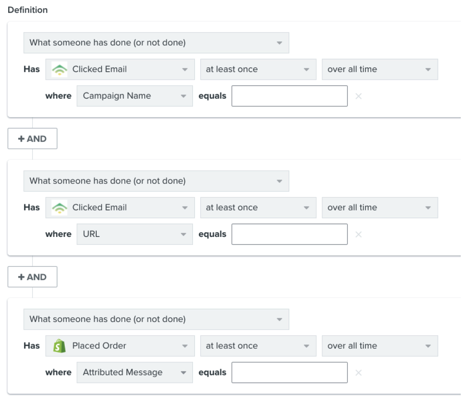Expand the URL property dropdown
The image size is (472, 410).
pos(135,234)
